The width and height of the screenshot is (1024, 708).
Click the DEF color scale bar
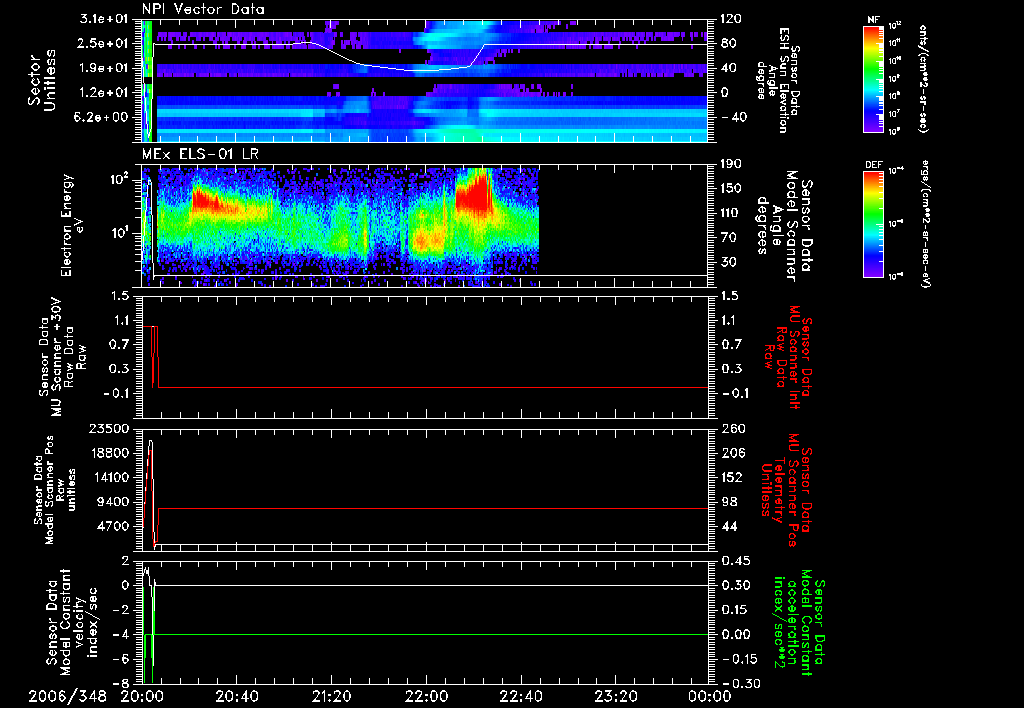[872, 222]
